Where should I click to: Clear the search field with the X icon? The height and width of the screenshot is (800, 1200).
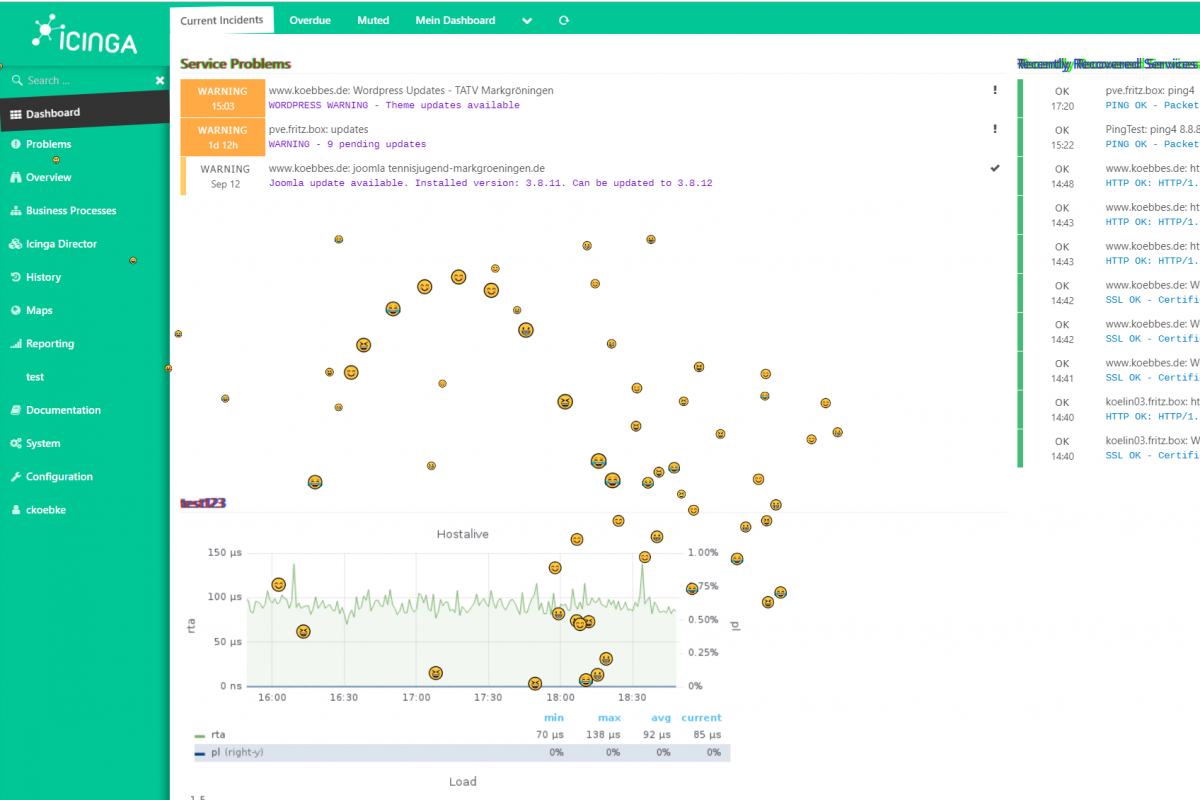pos(160,80)
